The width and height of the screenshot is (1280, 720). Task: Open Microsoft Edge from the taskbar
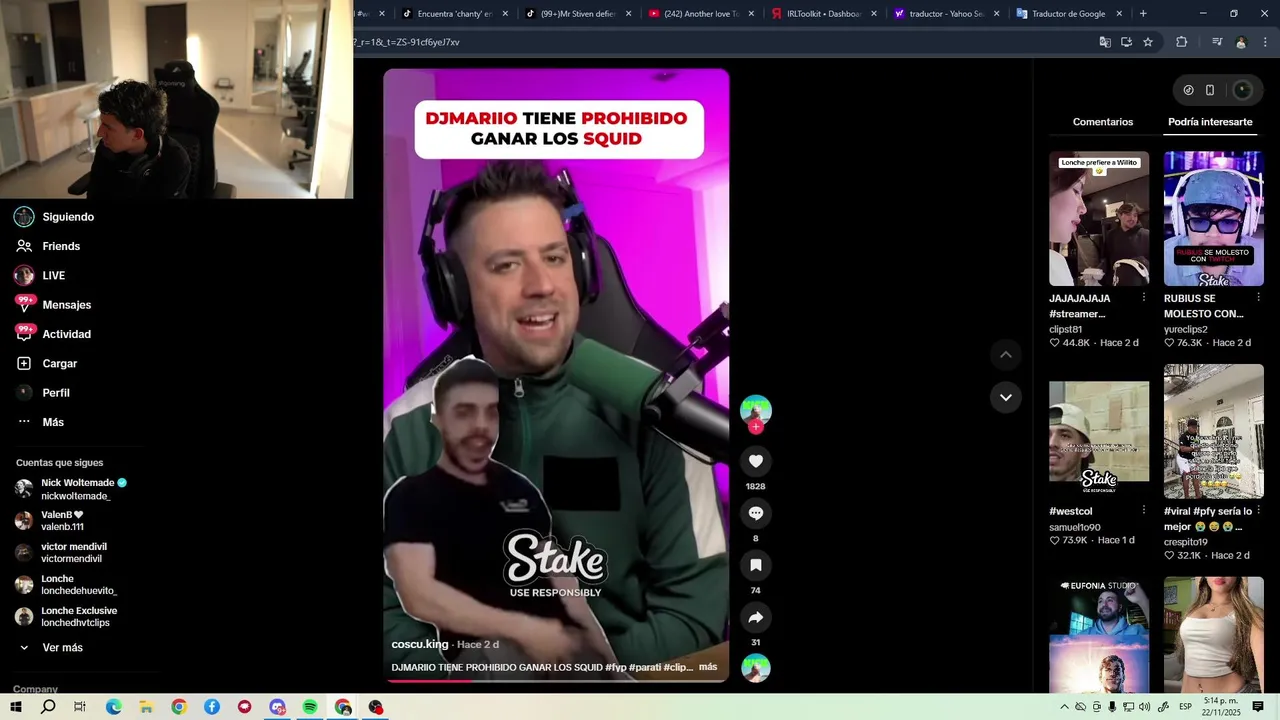[113, 707]
